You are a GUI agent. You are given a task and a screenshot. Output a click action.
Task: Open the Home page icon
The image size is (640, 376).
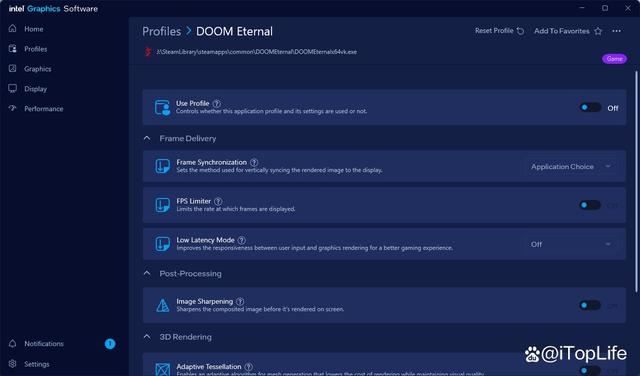click(13, 29)
